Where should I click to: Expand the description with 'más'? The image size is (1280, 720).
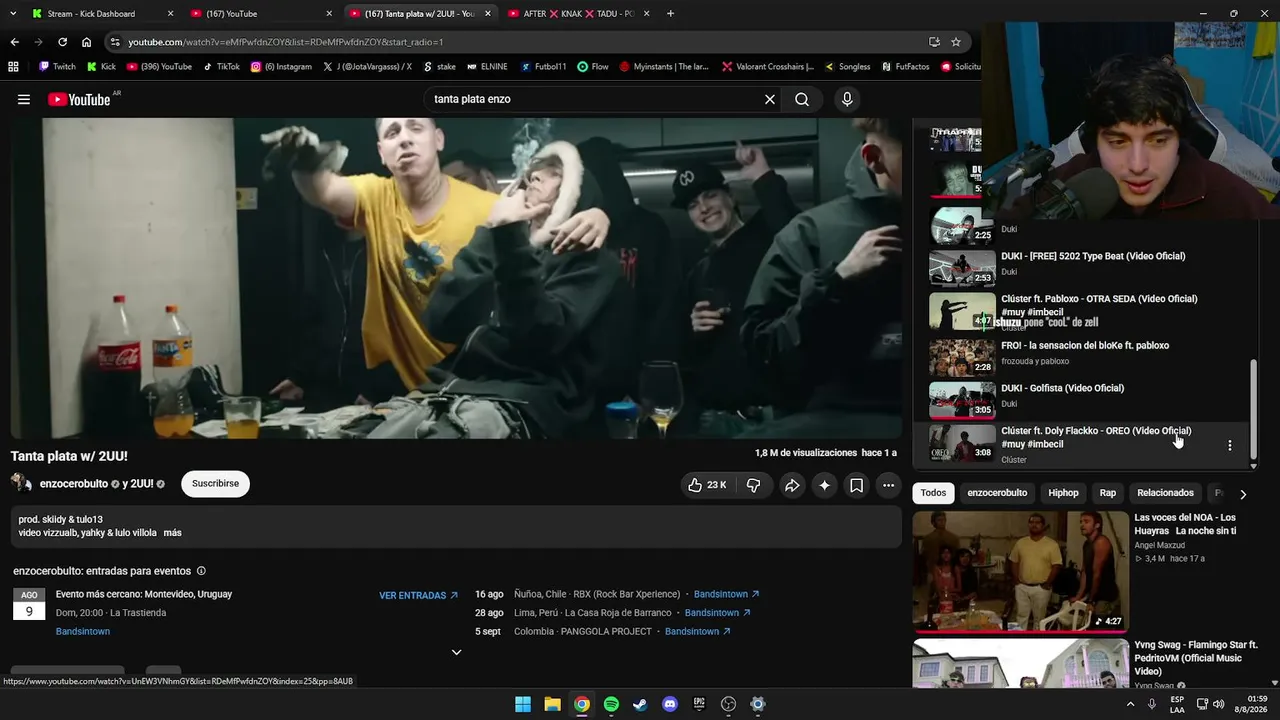coord(173,533)
